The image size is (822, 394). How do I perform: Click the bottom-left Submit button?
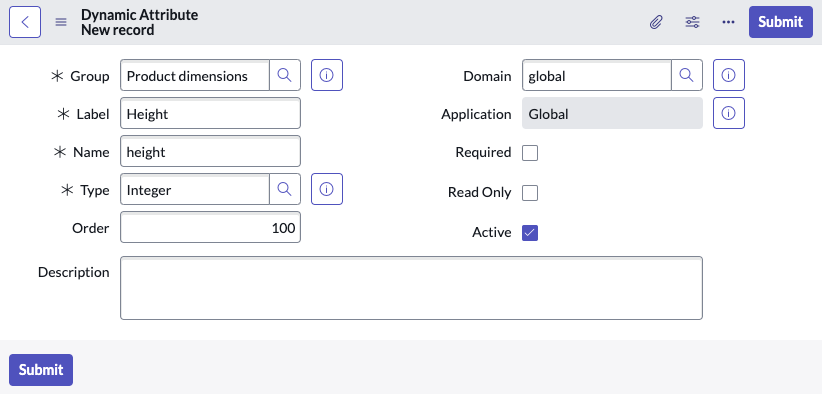click(41, 370)
